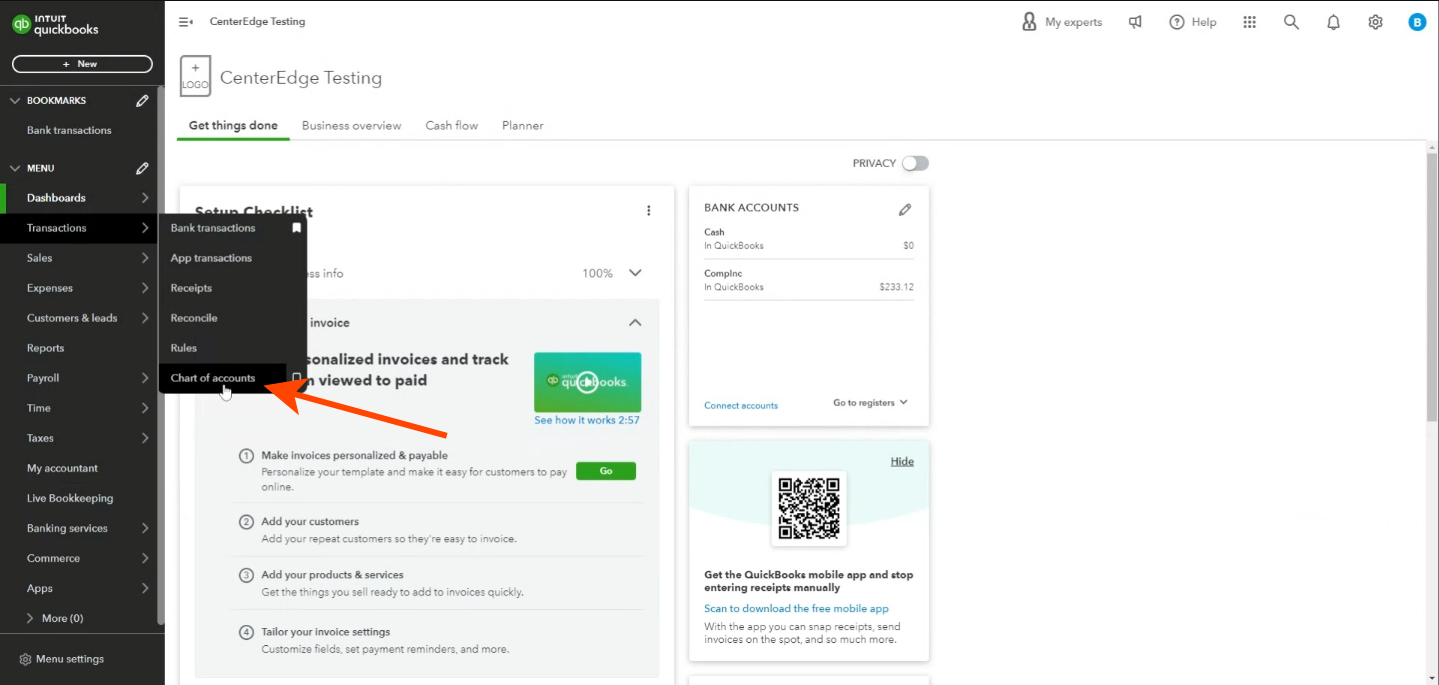Expand the Commerce submenu arrow
This screenshot has width=1439, height=685.
(145, 558)
